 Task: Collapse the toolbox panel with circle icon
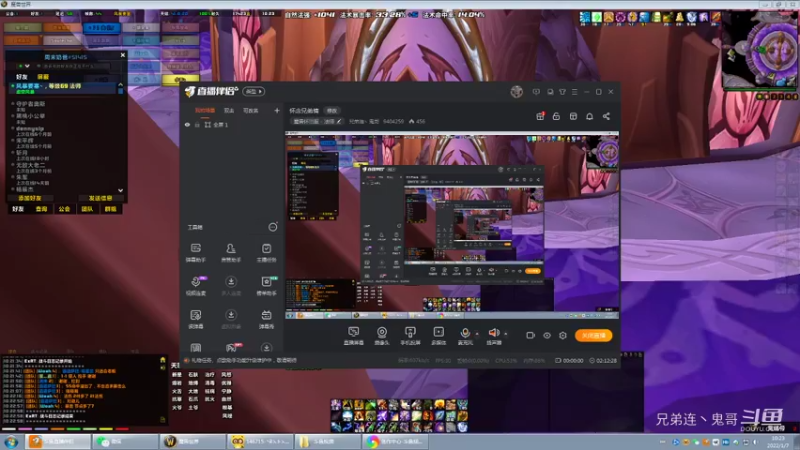273,227
